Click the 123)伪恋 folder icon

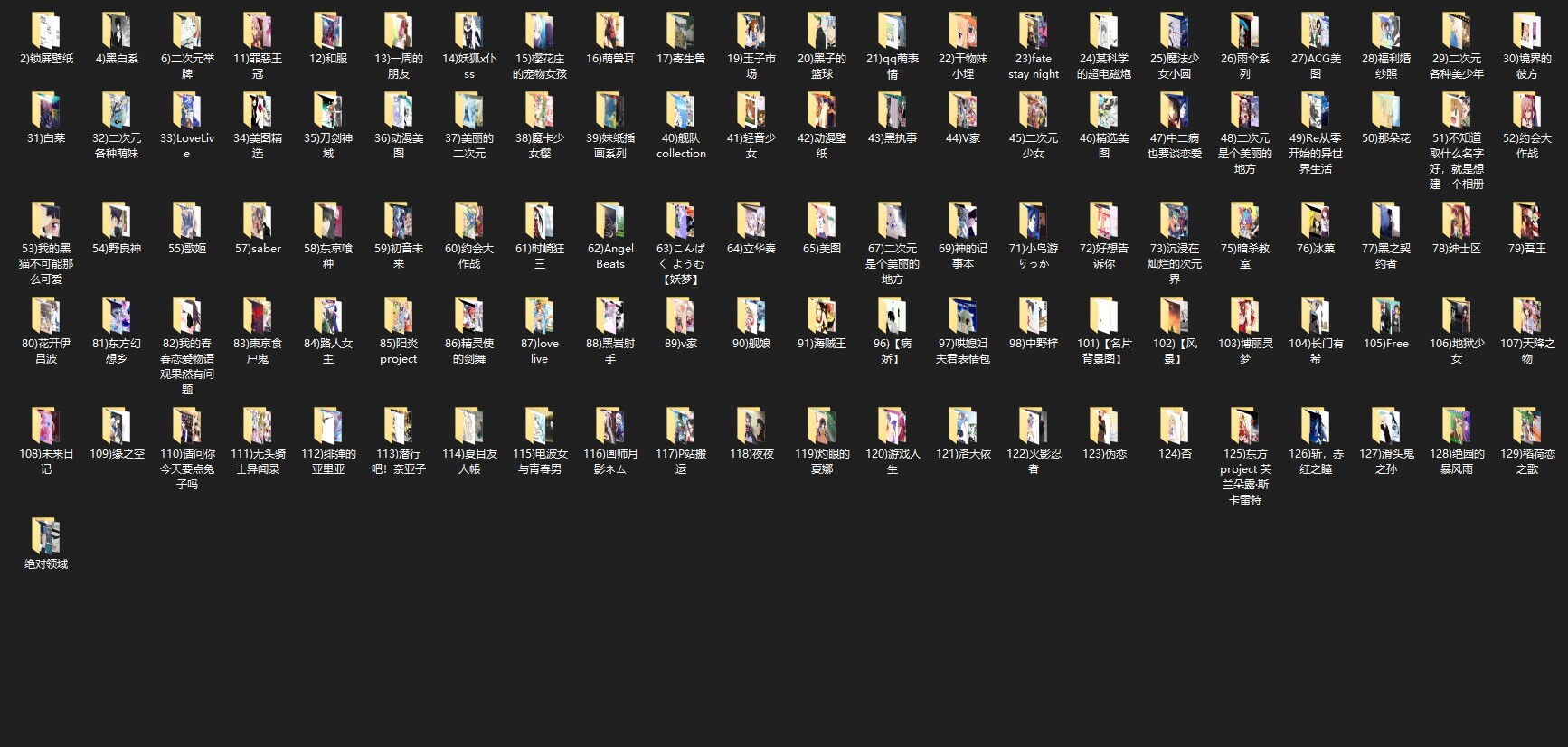[x=1103, y=426]
